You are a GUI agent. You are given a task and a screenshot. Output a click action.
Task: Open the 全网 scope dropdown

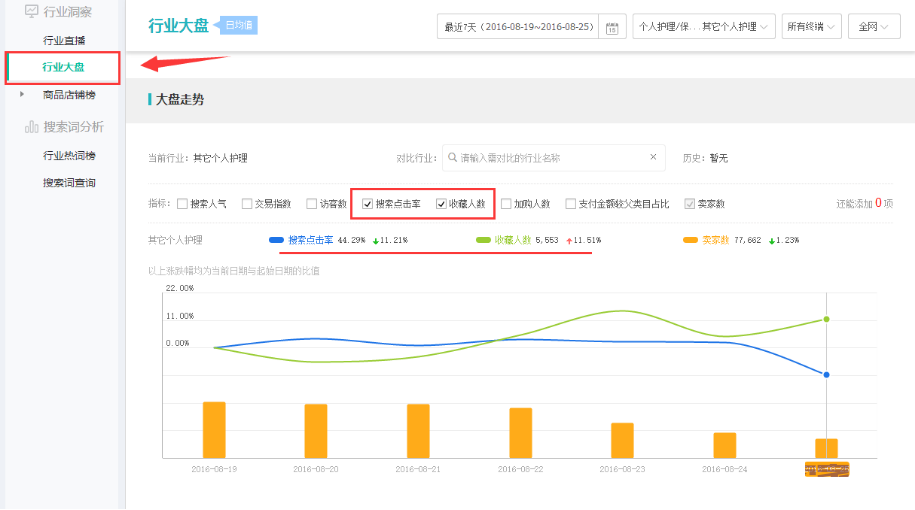tap(874, 27)
